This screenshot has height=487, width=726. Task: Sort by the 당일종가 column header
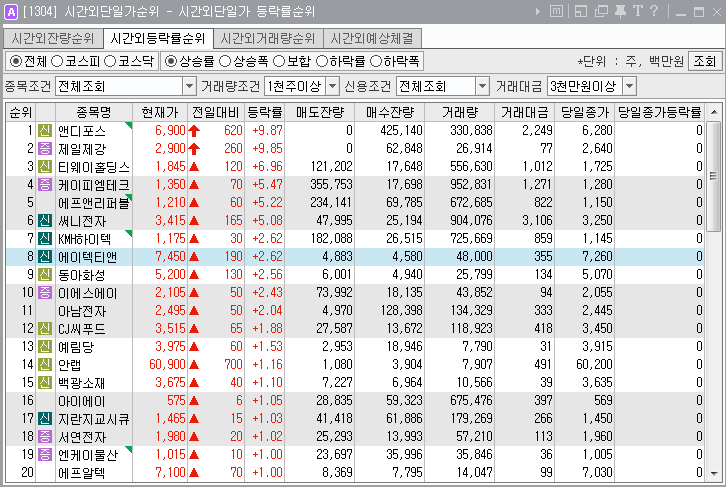585,112
